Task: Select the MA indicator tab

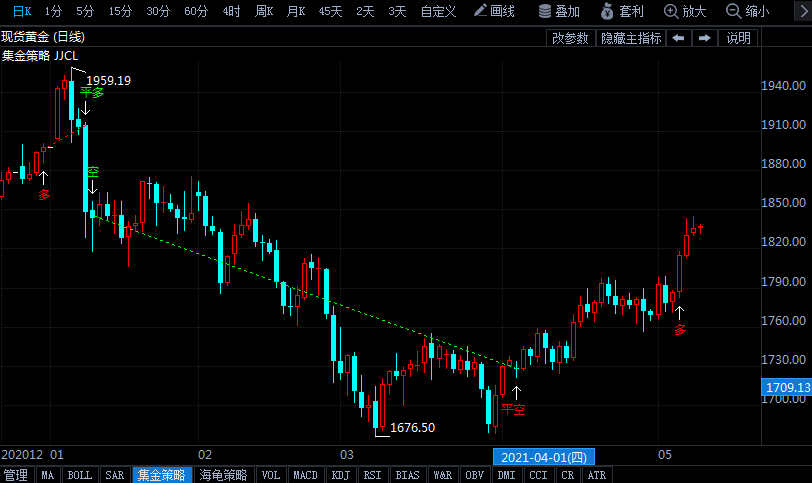Action: (48, 475)
